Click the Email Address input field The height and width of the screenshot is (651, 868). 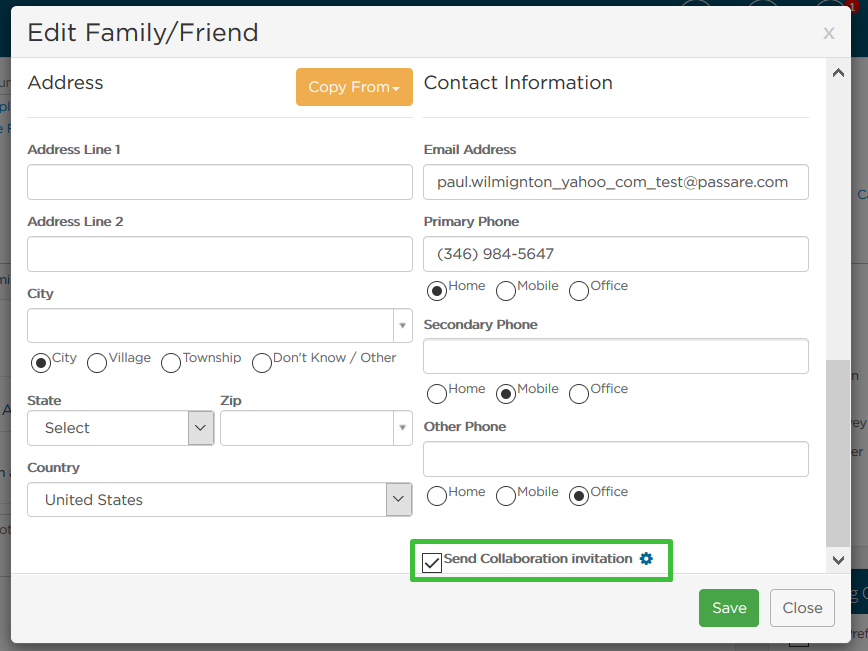615,182
